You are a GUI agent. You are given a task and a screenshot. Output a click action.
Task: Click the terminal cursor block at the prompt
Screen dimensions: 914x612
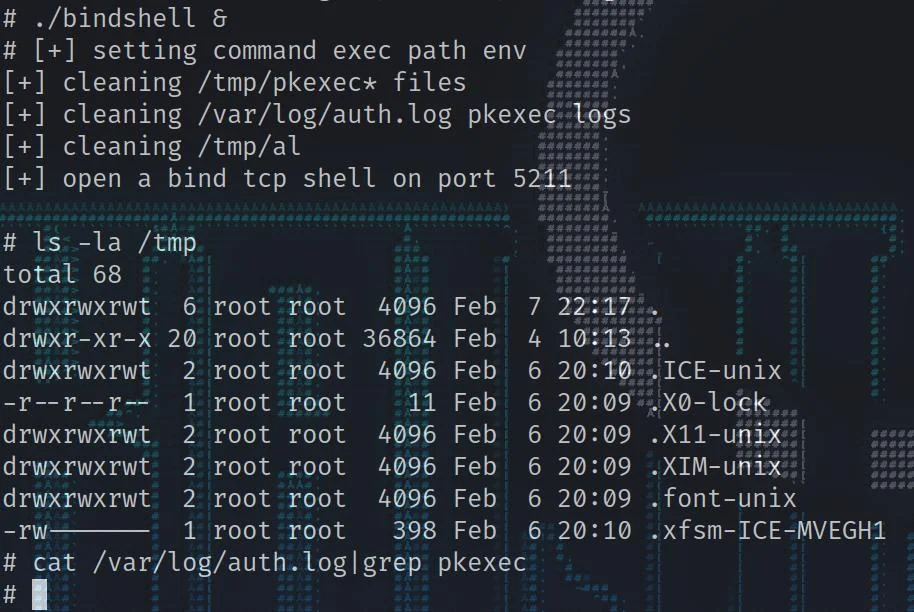(x=40, y=595)
